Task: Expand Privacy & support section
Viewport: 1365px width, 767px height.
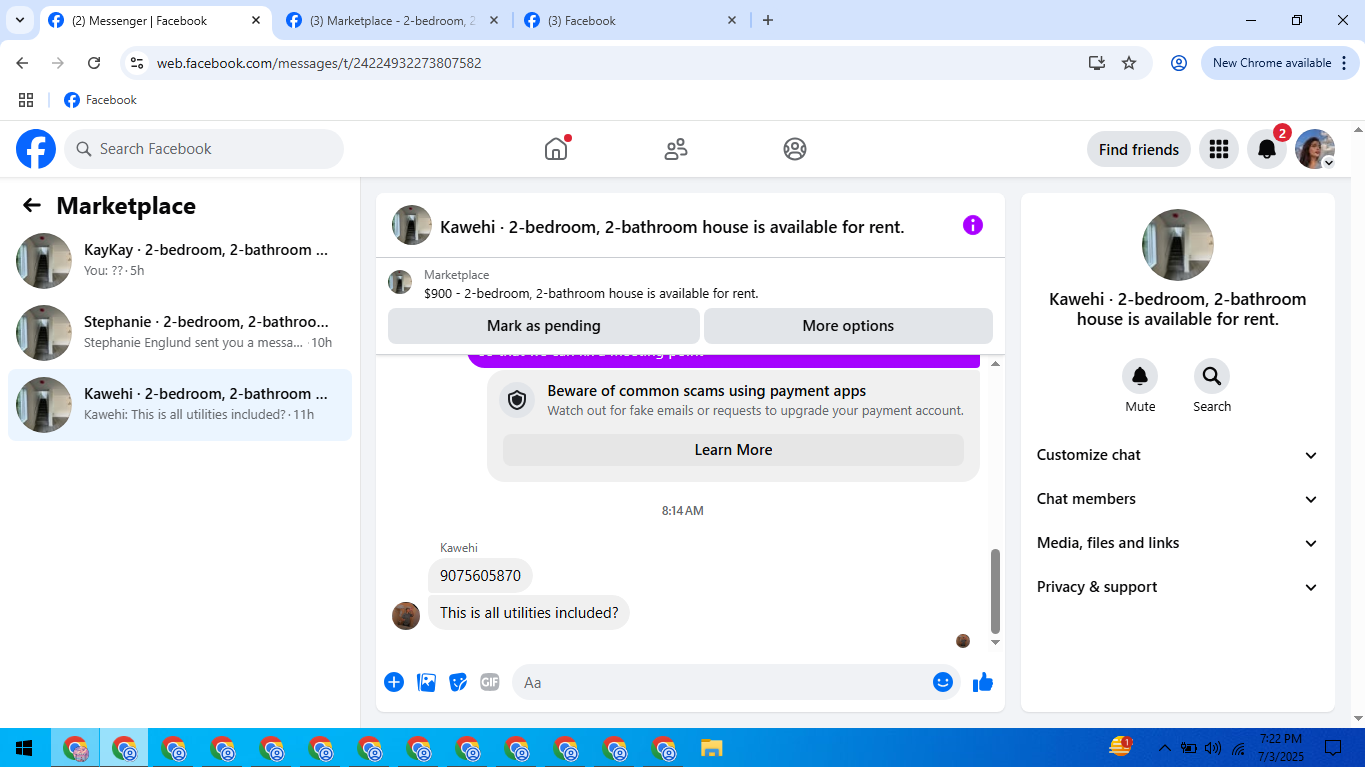Action: pos(1178,587)
